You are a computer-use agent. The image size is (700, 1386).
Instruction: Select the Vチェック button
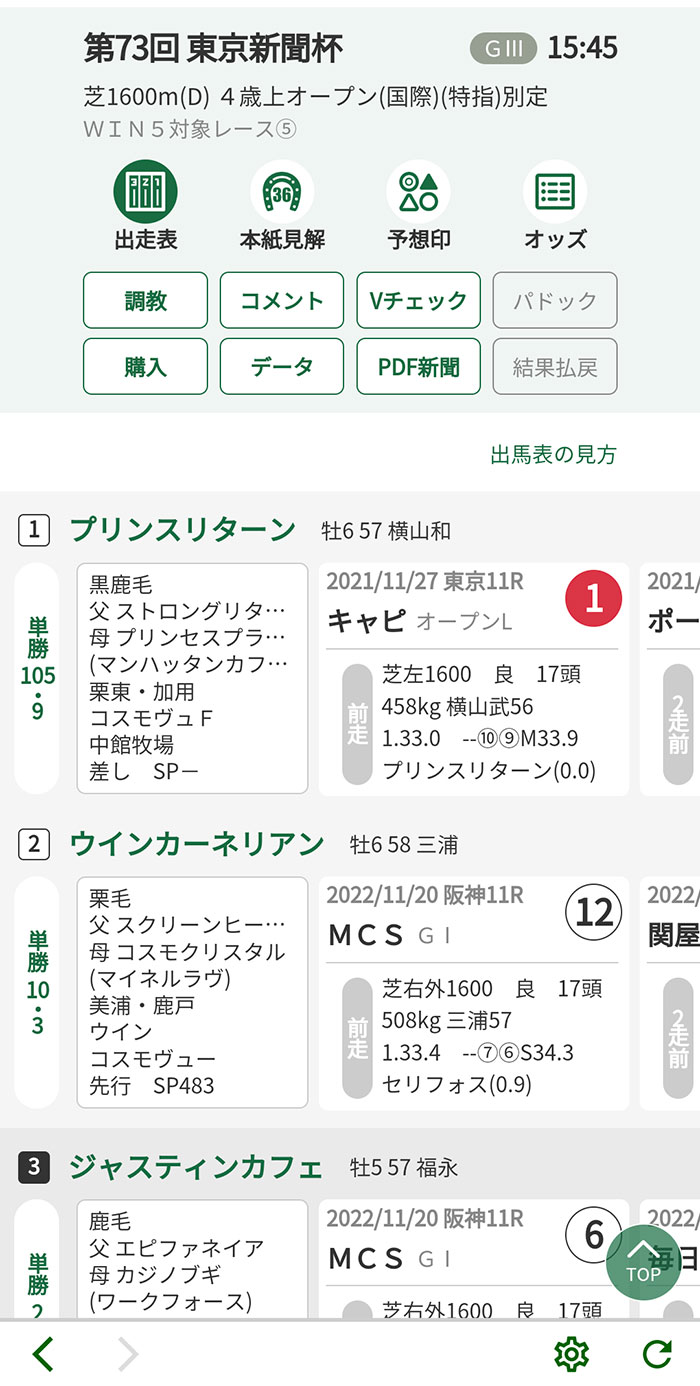click(418, 301)
